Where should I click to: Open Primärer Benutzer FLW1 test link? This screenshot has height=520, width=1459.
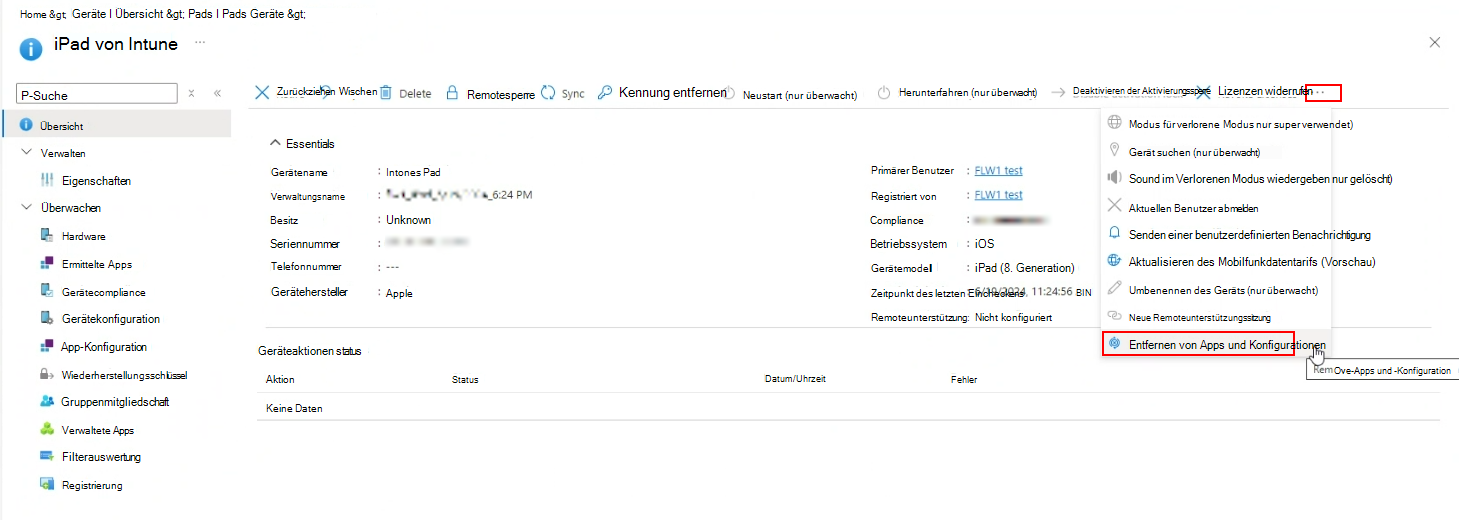998,171
